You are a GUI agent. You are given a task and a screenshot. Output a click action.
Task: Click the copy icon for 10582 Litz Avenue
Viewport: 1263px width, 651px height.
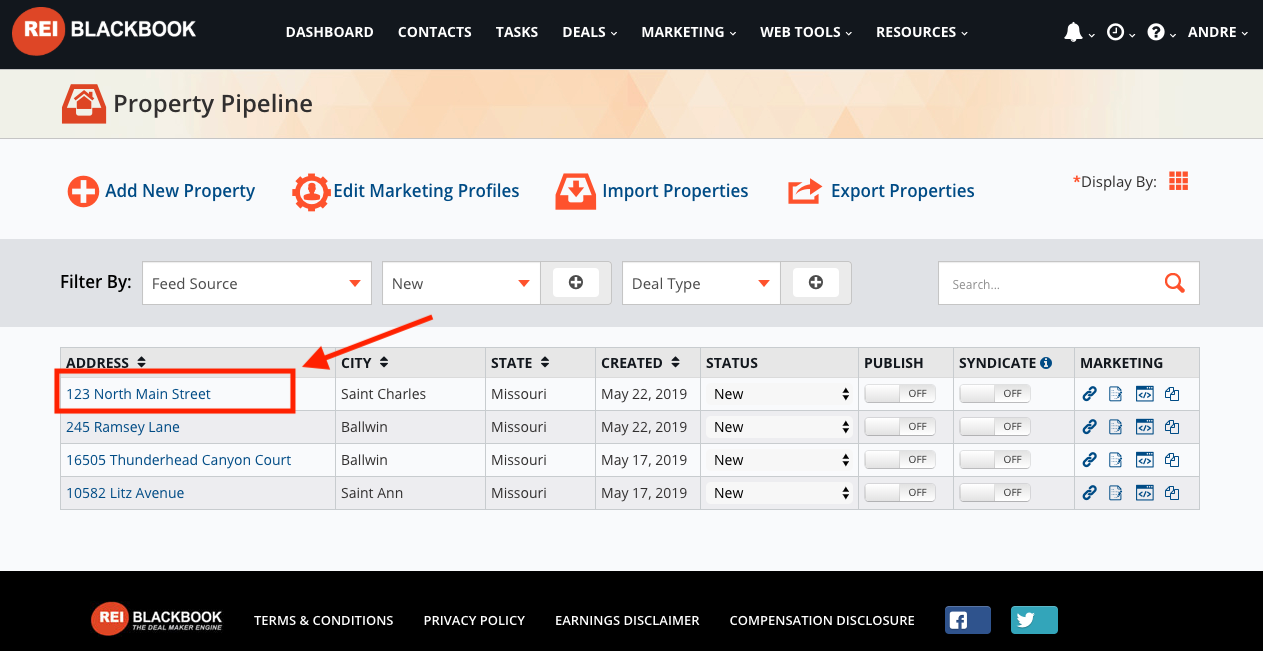click(1172, 493)
